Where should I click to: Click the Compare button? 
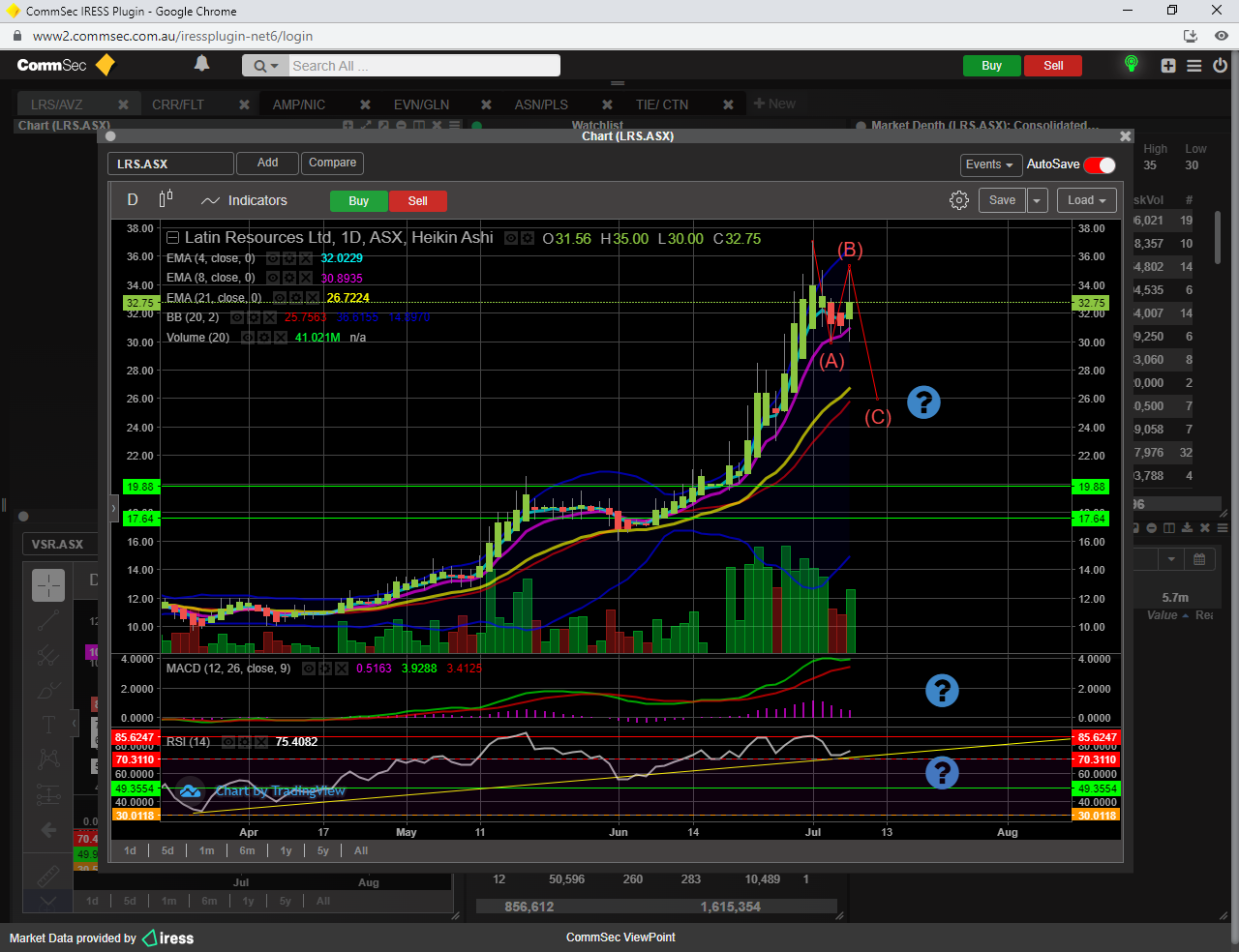332,163
